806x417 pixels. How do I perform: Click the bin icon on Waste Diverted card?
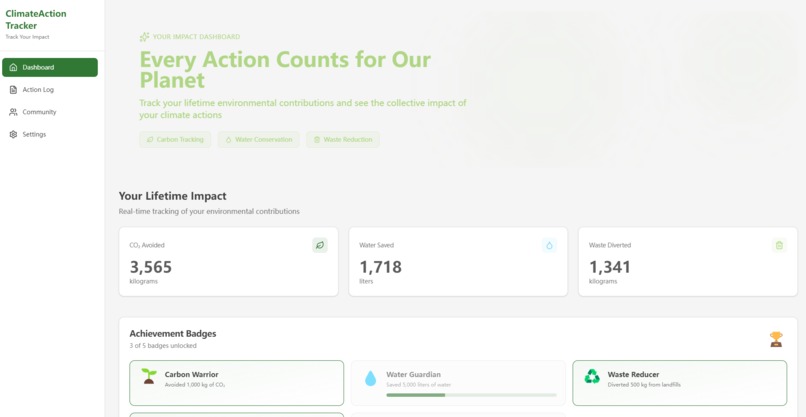click(779, 245)
